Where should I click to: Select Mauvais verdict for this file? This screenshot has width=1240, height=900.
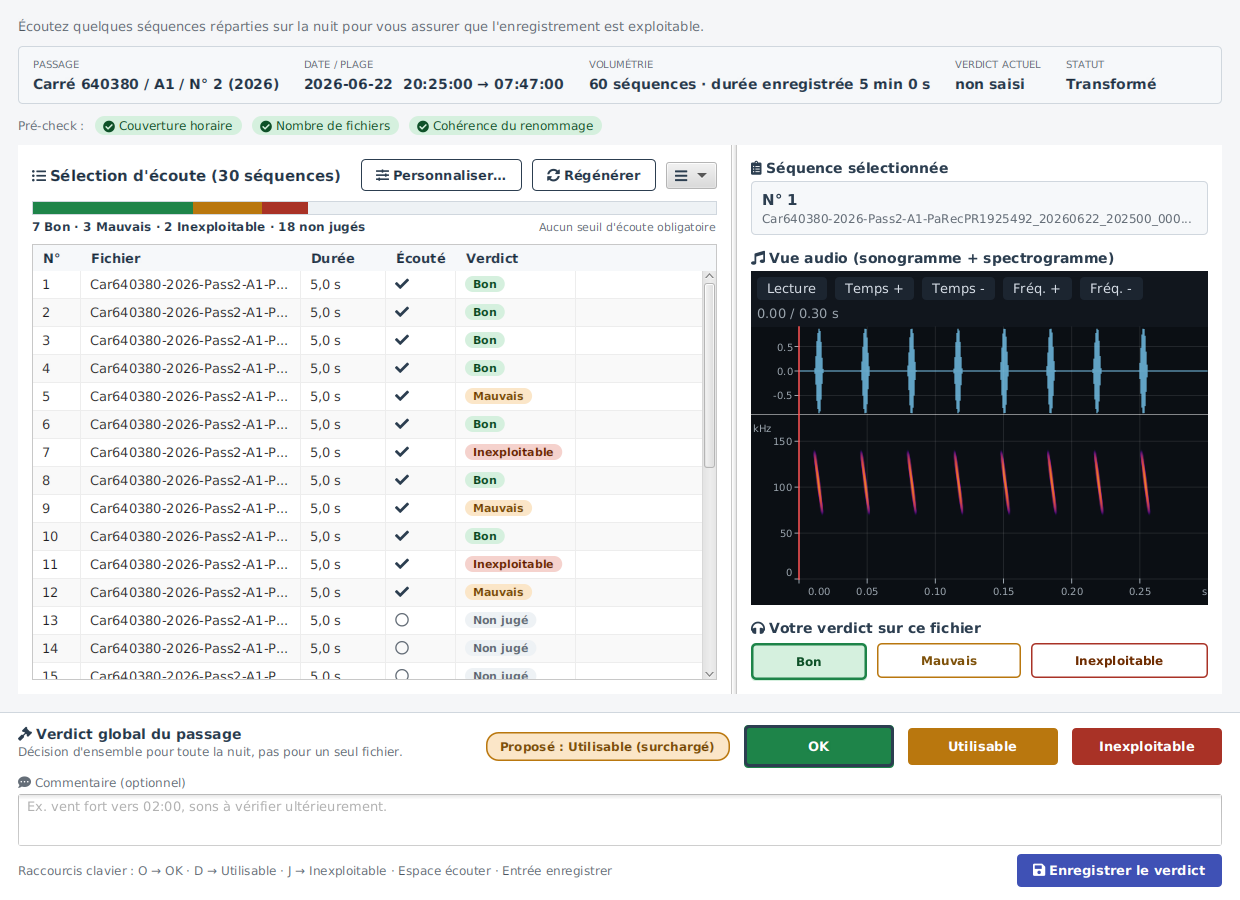(949, 661)
